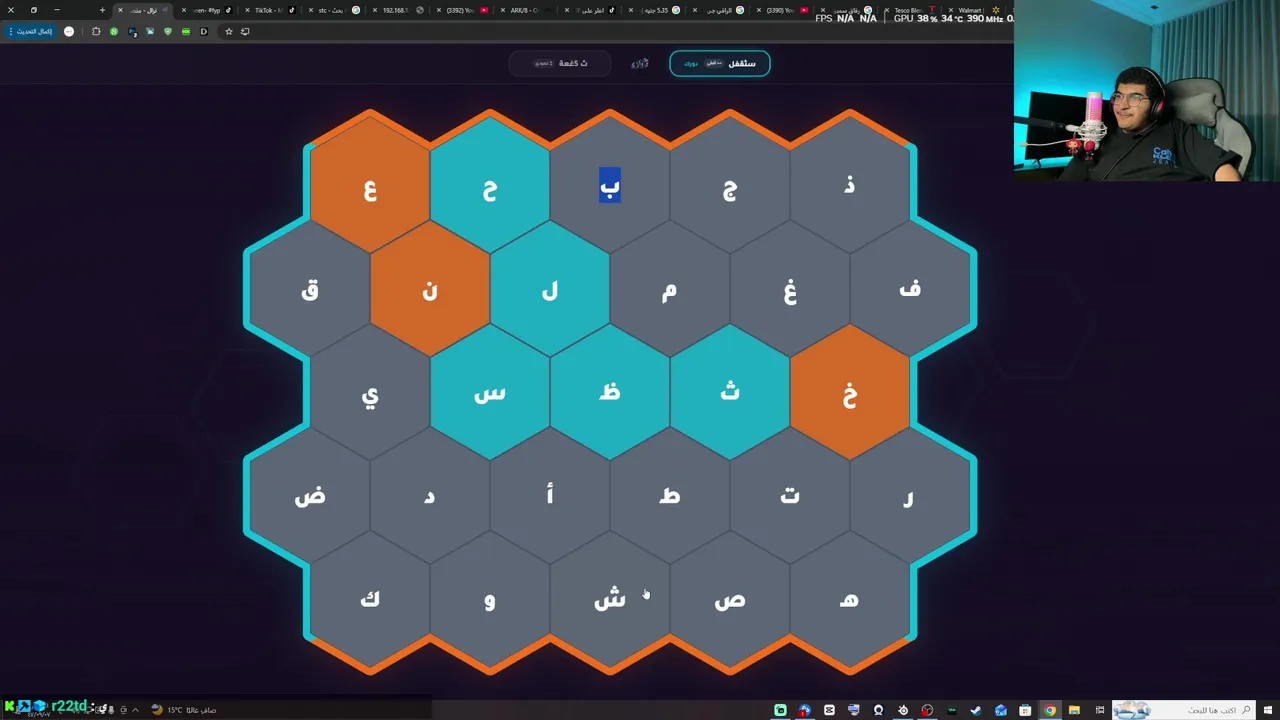Viewport: 1280px width, 720px height.
Task: Click the faded middle label in header
Action: point(640,63)
